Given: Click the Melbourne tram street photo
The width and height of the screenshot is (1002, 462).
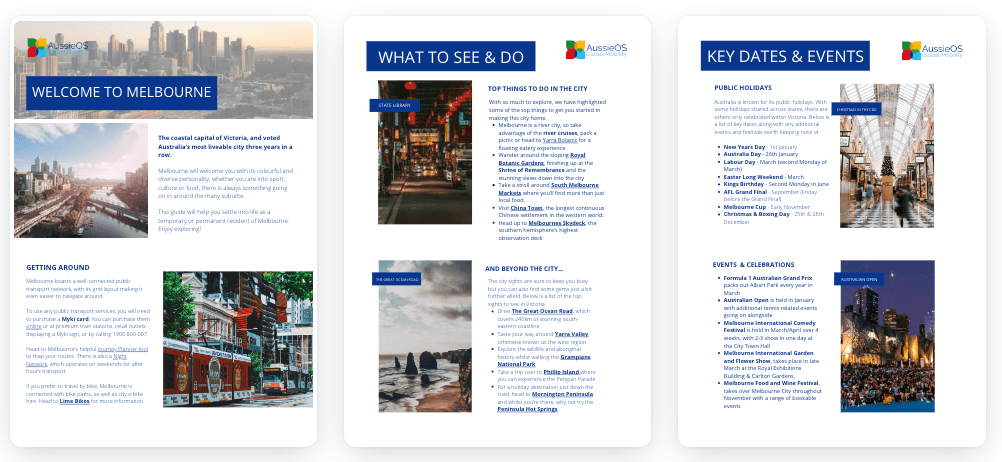Looking at the screenshot, I should point(236,338).
